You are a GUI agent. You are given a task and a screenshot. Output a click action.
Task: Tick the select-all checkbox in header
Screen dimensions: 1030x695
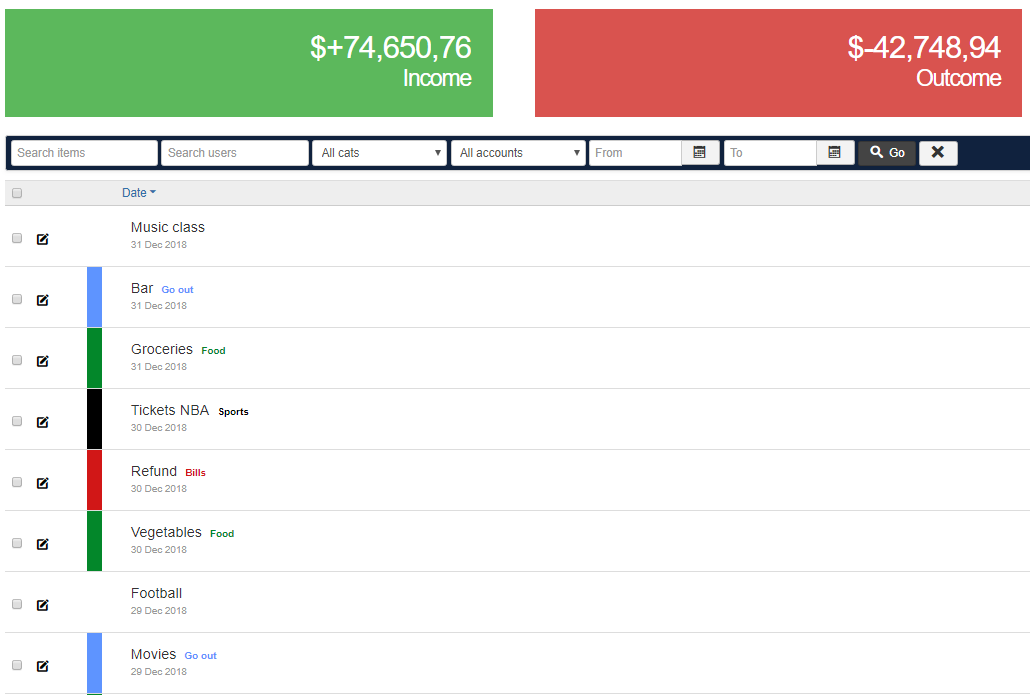(17, 193)
